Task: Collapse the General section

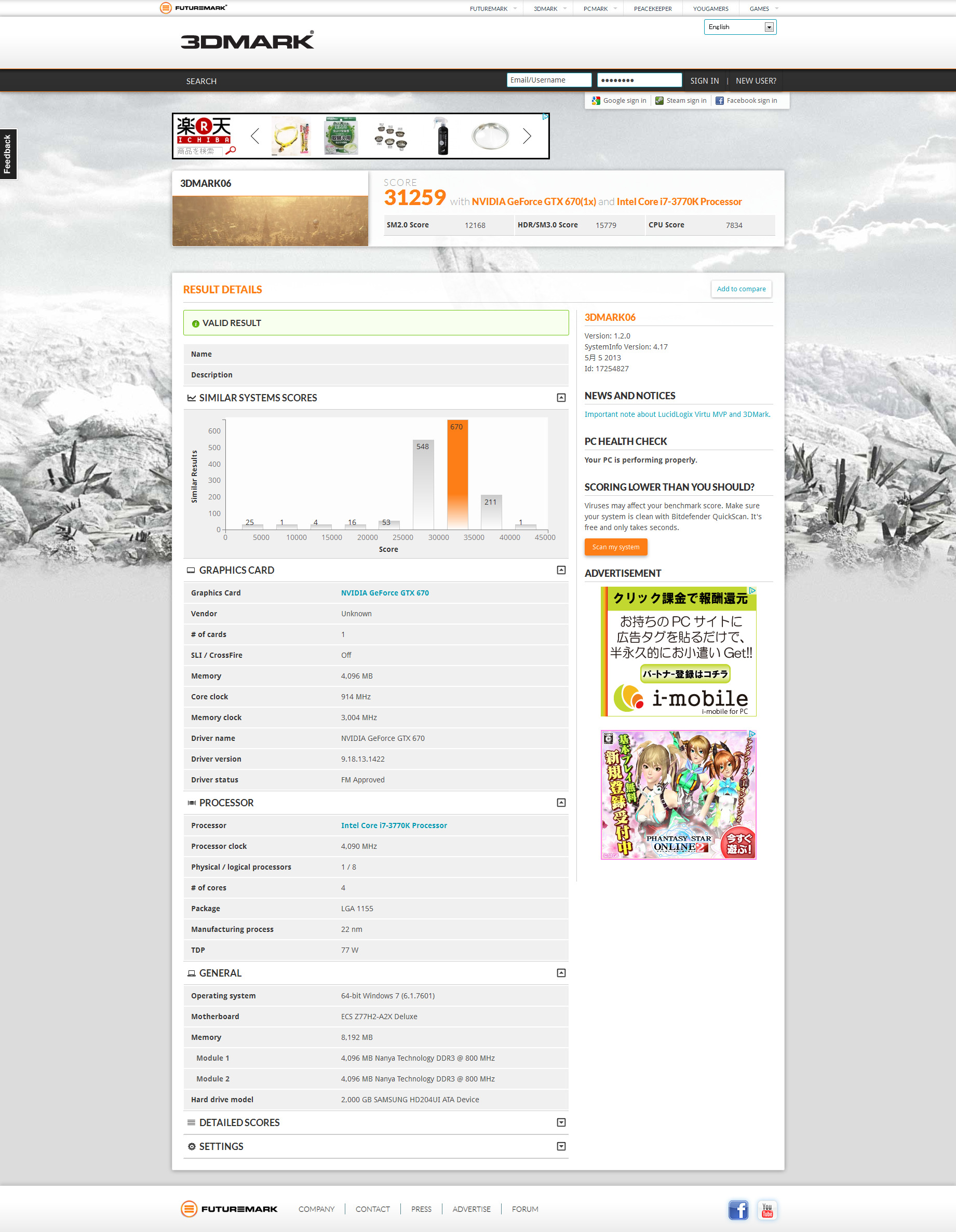Action: 561,972
